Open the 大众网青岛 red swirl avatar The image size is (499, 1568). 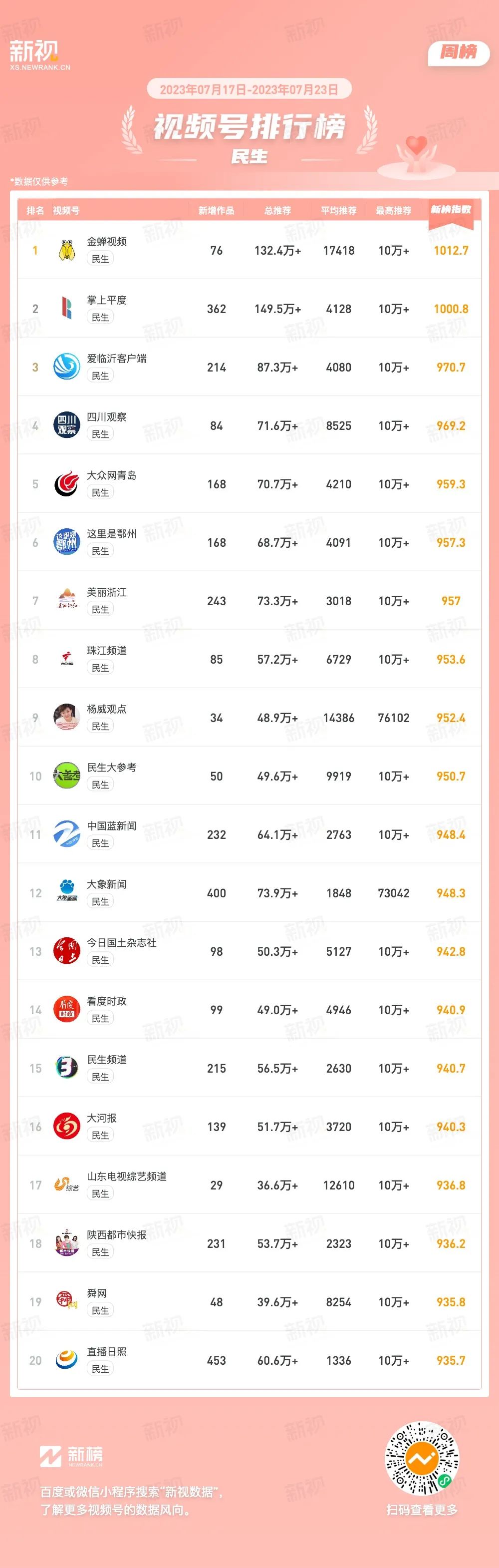tap(67, 484)
